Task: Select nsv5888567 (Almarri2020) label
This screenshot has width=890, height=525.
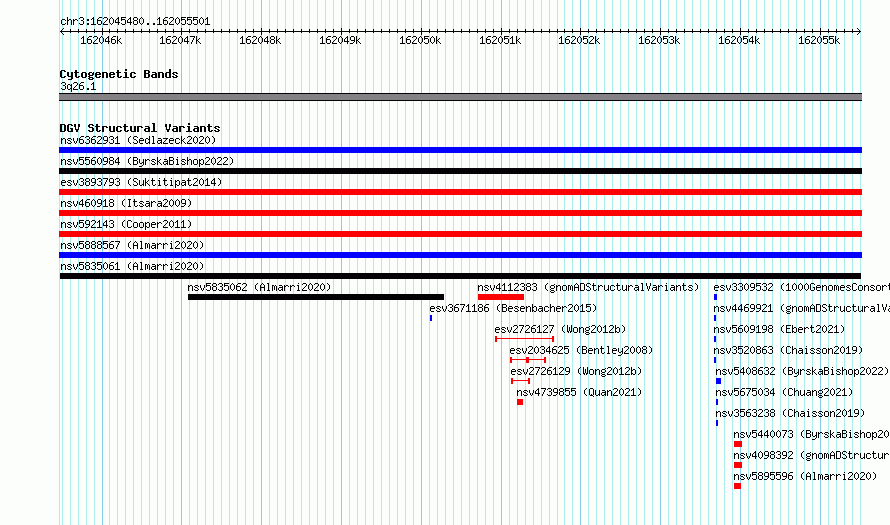Action: point(132,245)
